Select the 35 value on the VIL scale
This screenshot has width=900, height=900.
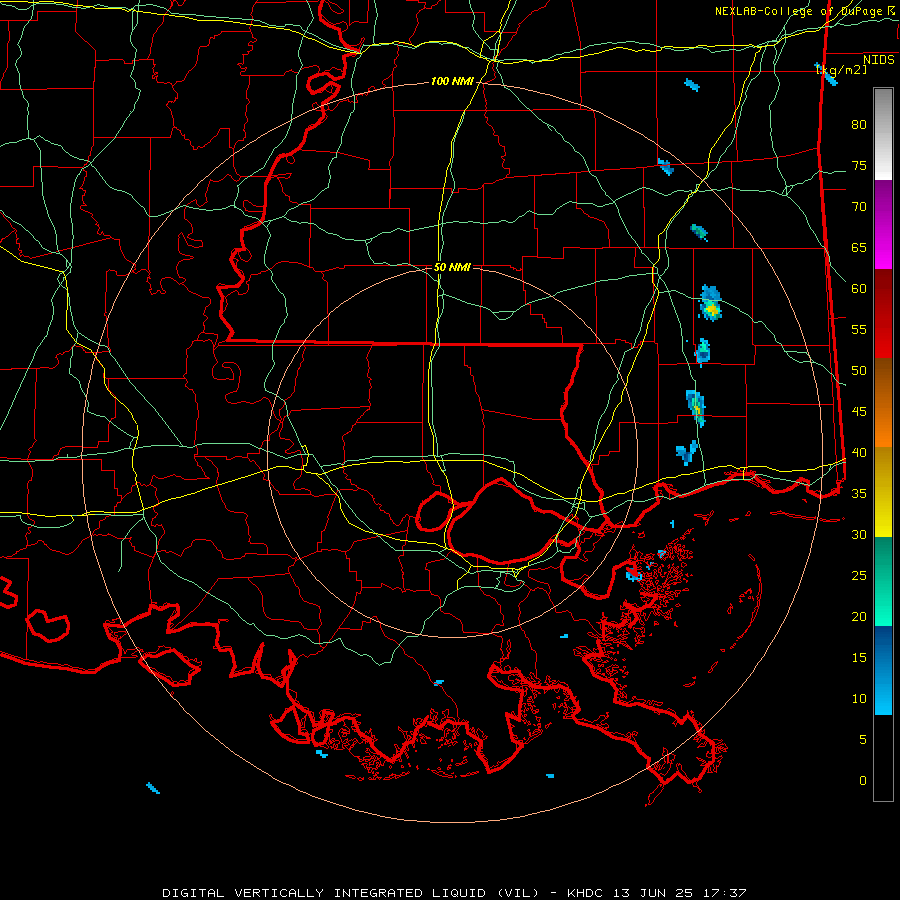coord(859,494)
